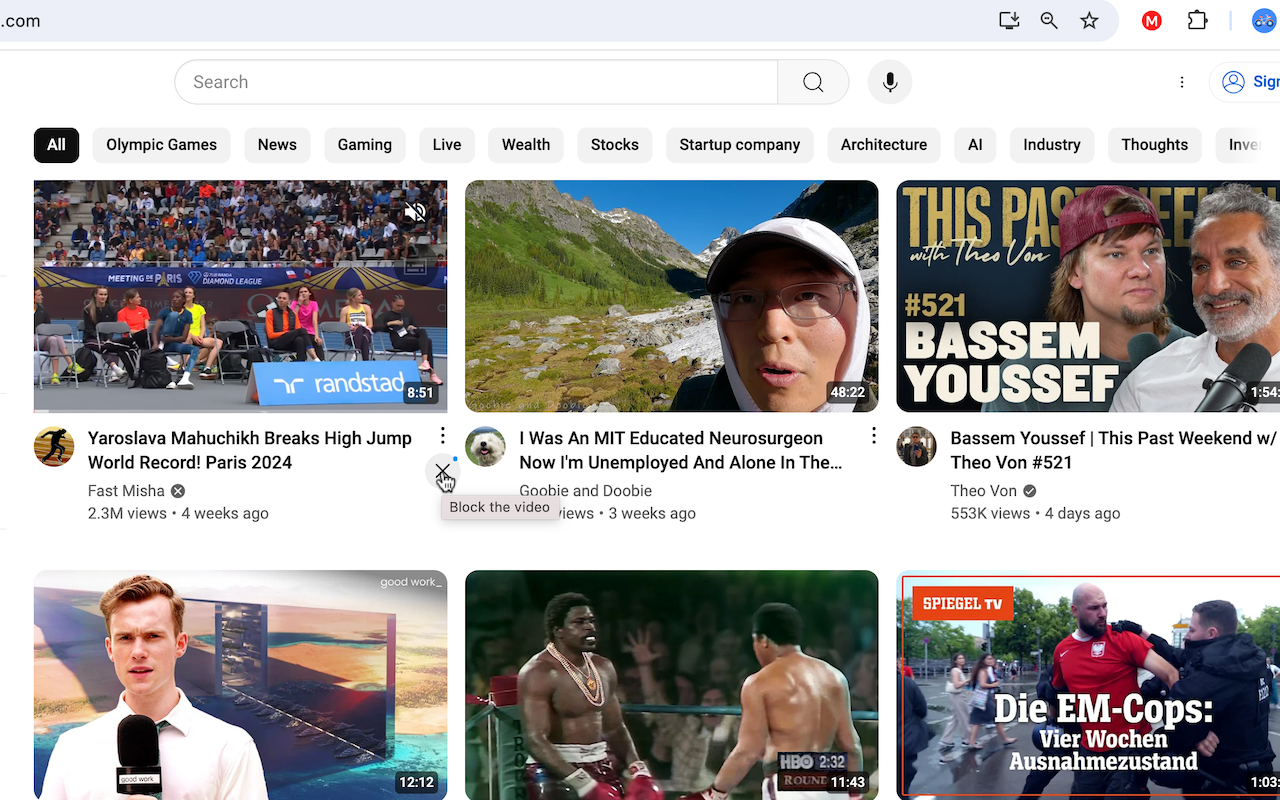Click the Sign in button
Screen dimensions: 1280x800
coord(1246,82)
